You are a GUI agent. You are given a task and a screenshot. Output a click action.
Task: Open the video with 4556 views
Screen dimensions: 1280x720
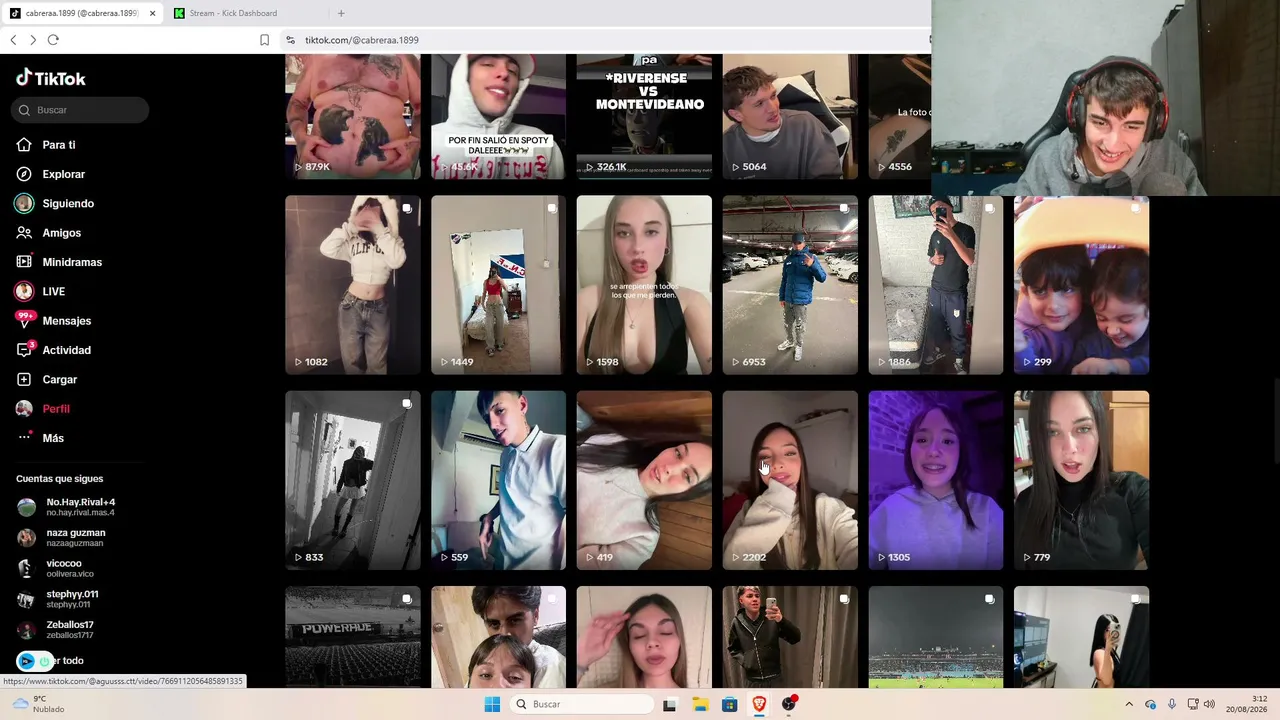coord(899,116)
